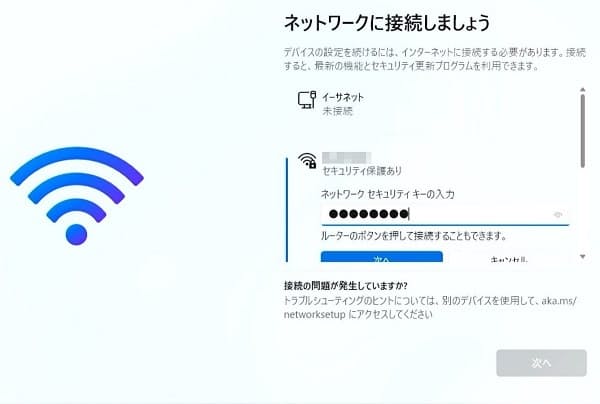
Task: Select the イーサネット network entry
Action: pyautogui.click(x=432, y=104)
